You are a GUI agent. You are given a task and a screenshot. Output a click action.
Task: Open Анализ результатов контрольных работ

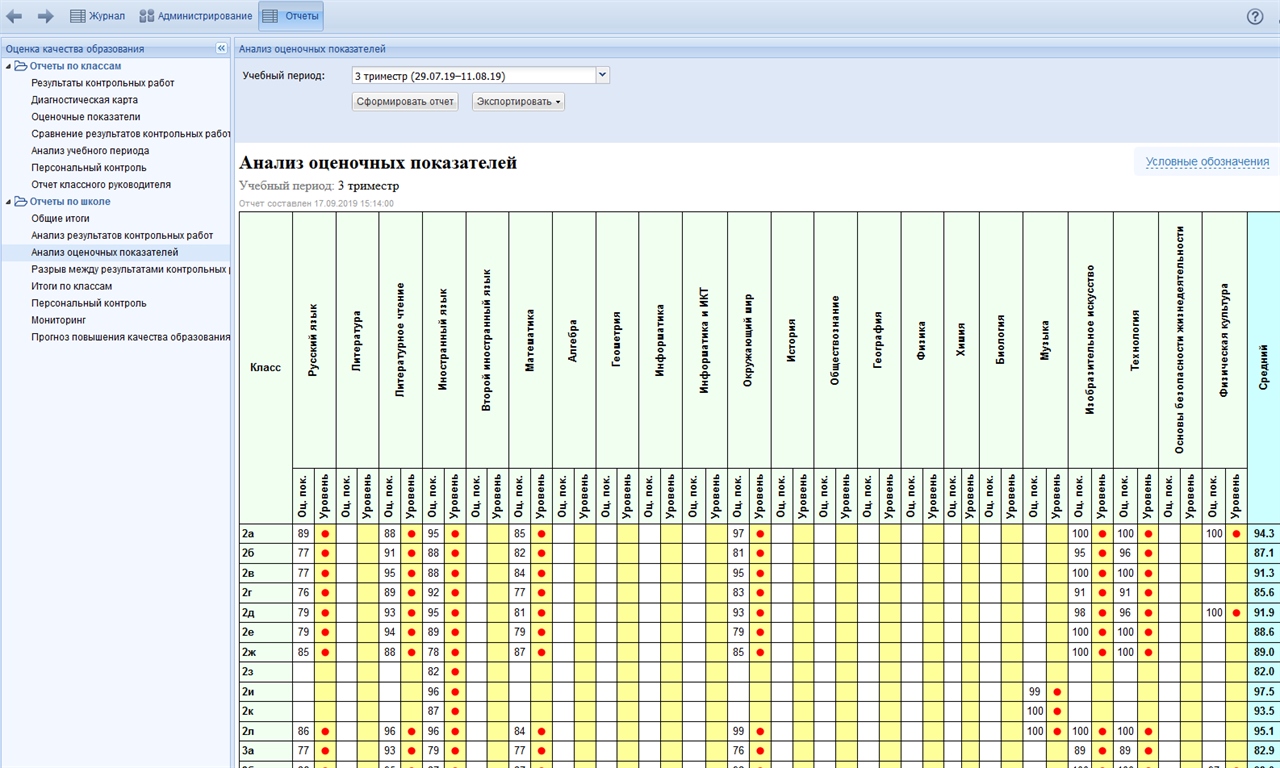point(122,235)
